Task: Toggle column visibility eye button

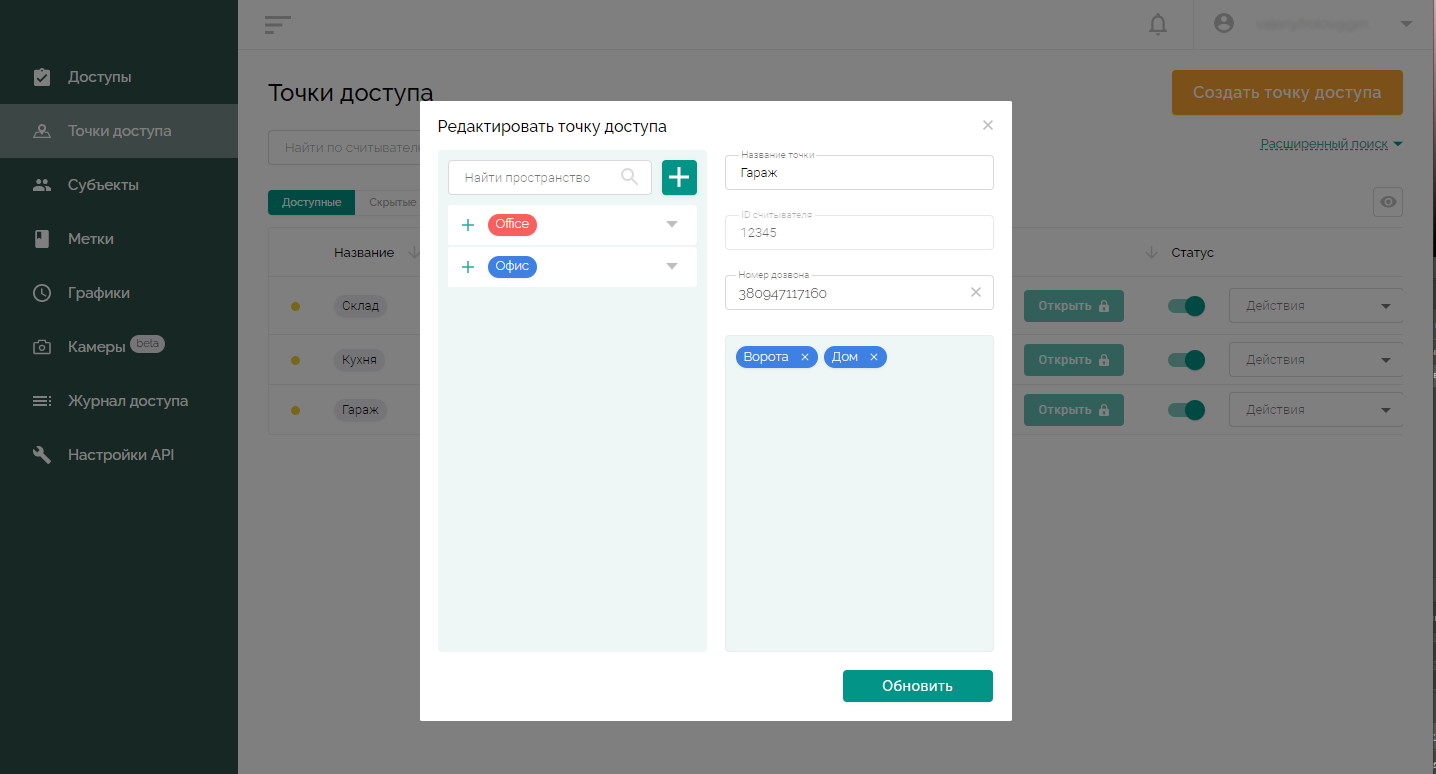Action: click(1388, 202)
